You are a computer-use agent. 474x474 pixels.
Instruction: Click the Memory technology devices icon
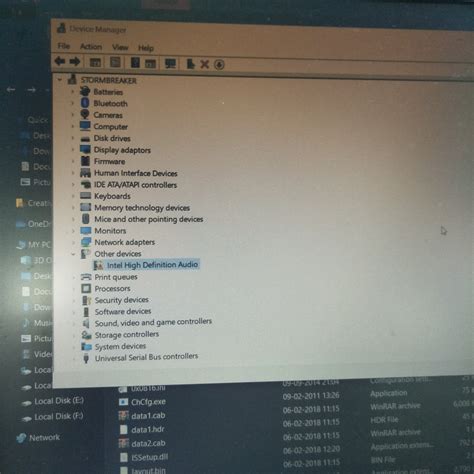click(86, 207)
